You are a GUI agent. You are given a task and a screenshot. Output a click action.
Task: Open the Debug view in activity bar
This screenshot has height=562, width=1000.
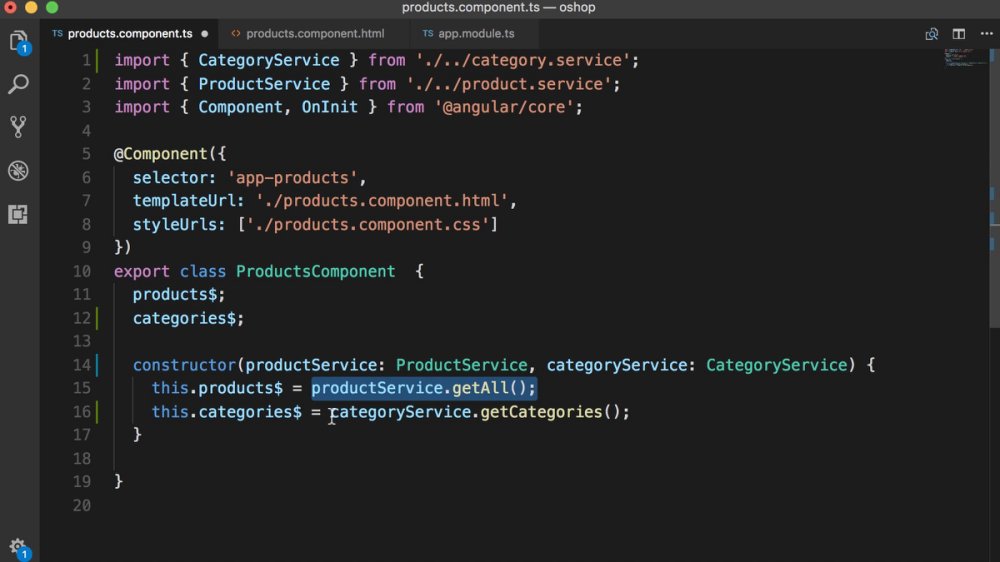(18, 170)
